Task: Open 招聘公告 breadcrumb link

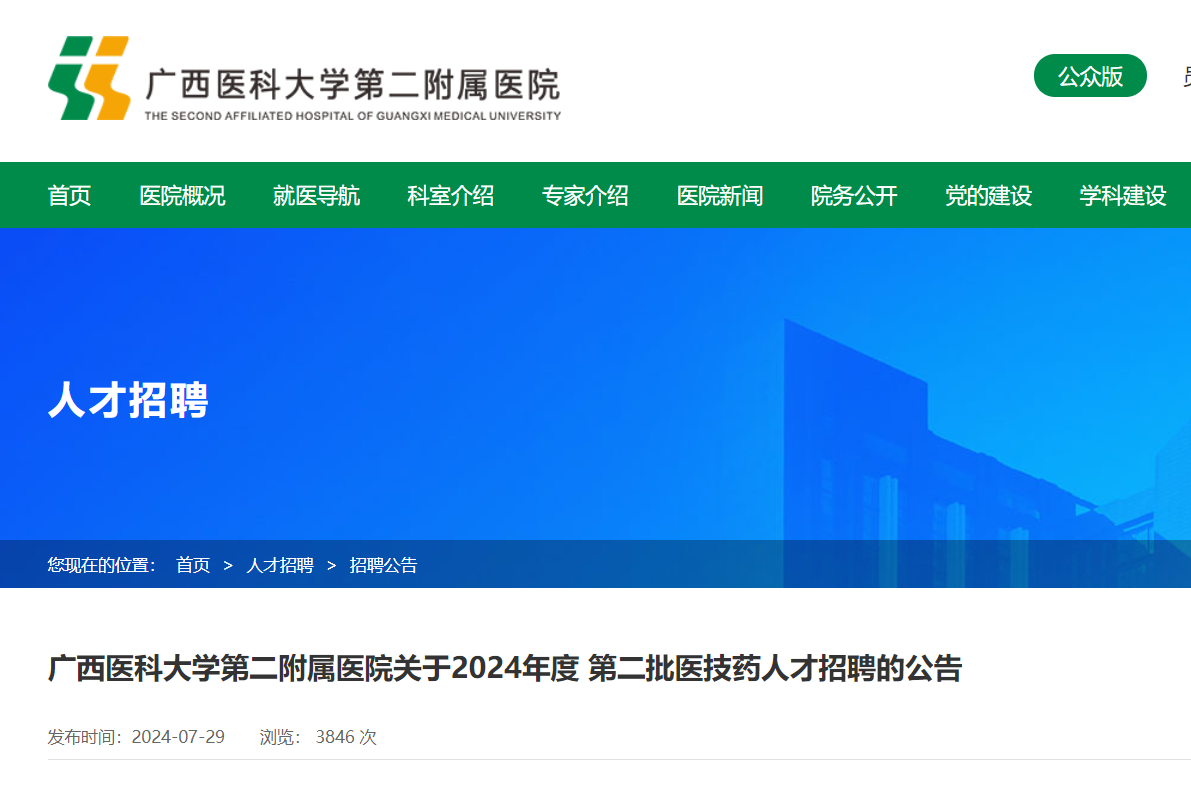Action: [x=384, y=565]
